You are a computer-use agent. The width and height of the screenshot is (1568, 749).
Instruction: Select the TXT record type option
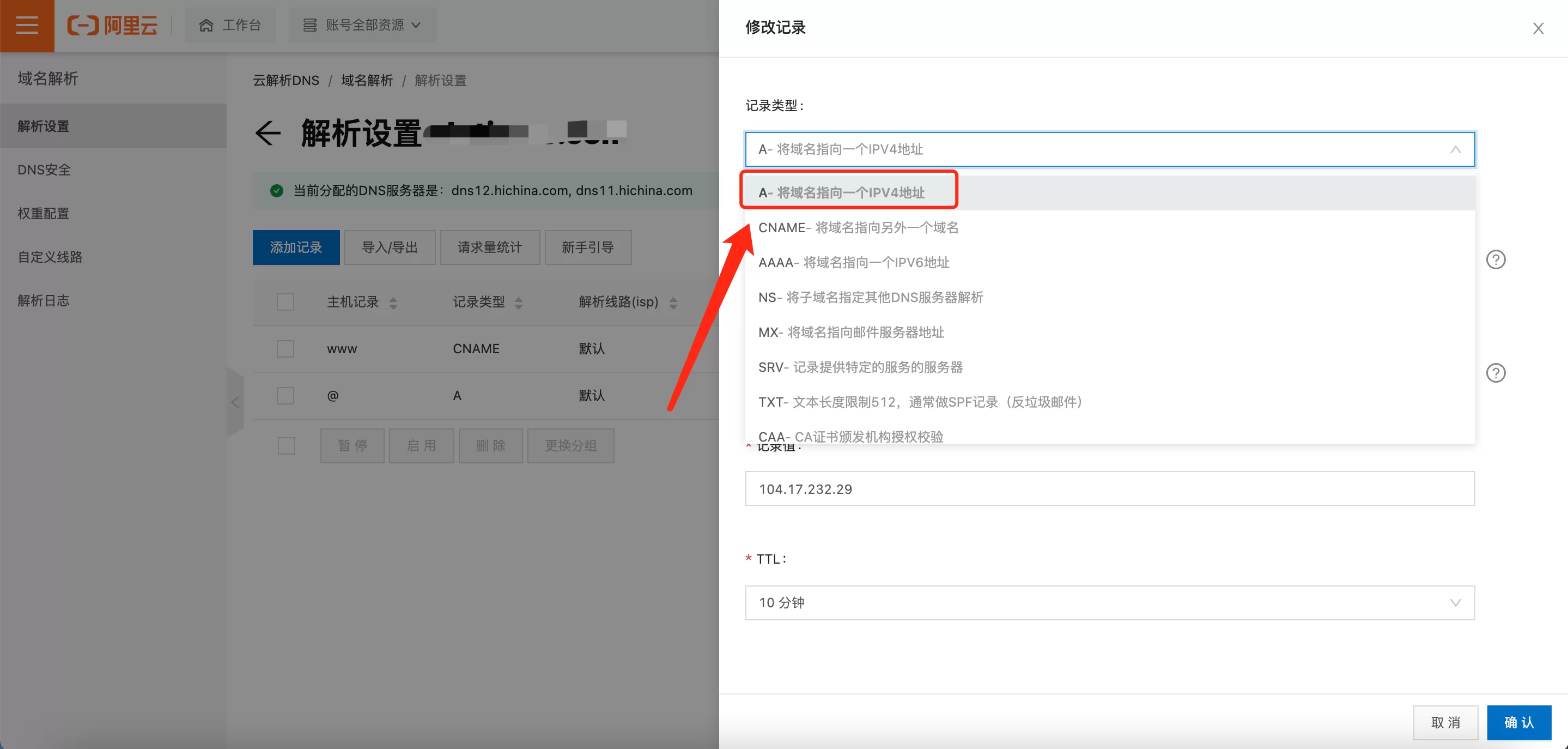point(1110,402)
